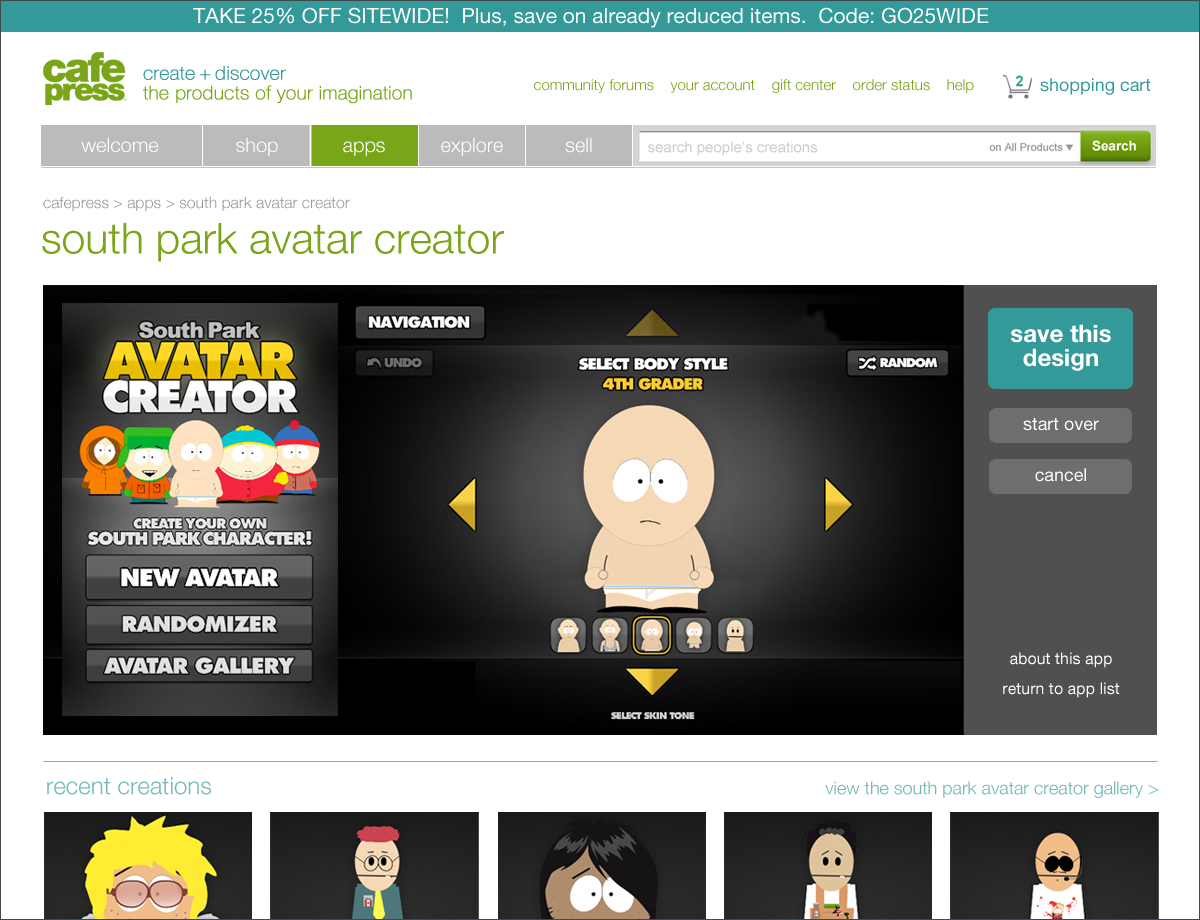1200x920 pixels.
Task: Return to app list
Action: (1060, 689)
